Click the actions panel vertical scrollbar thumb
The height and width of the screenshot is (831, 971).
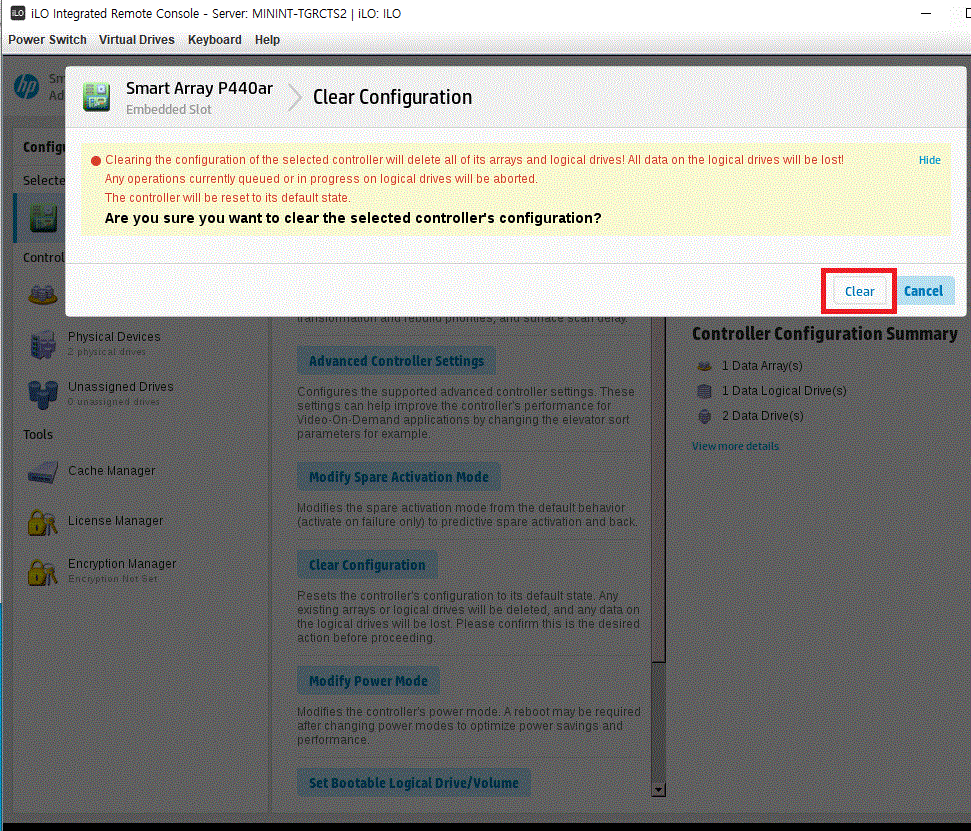659,489
